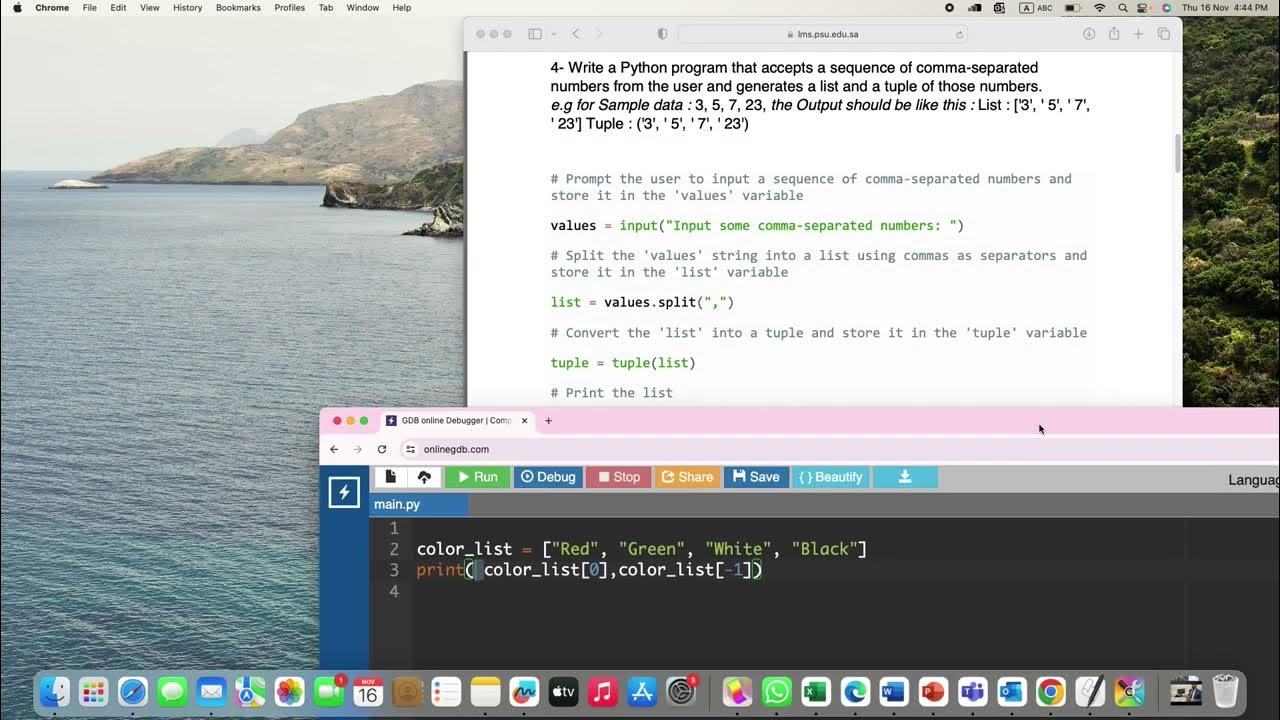This screenshot has width=1280, height=720.
Task: Reload the onlinegdb.com page
Action: pyautogui.click(x=382, y=449)
